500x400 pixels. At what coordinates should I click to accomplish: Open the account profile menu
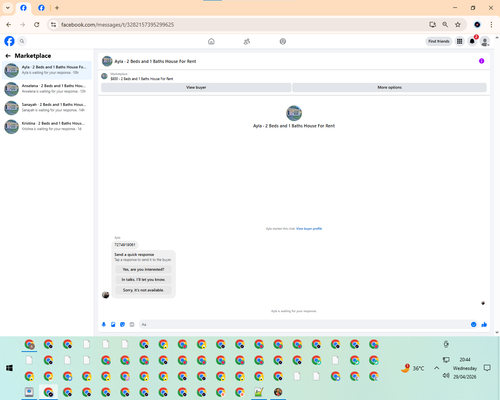[485, 41]
